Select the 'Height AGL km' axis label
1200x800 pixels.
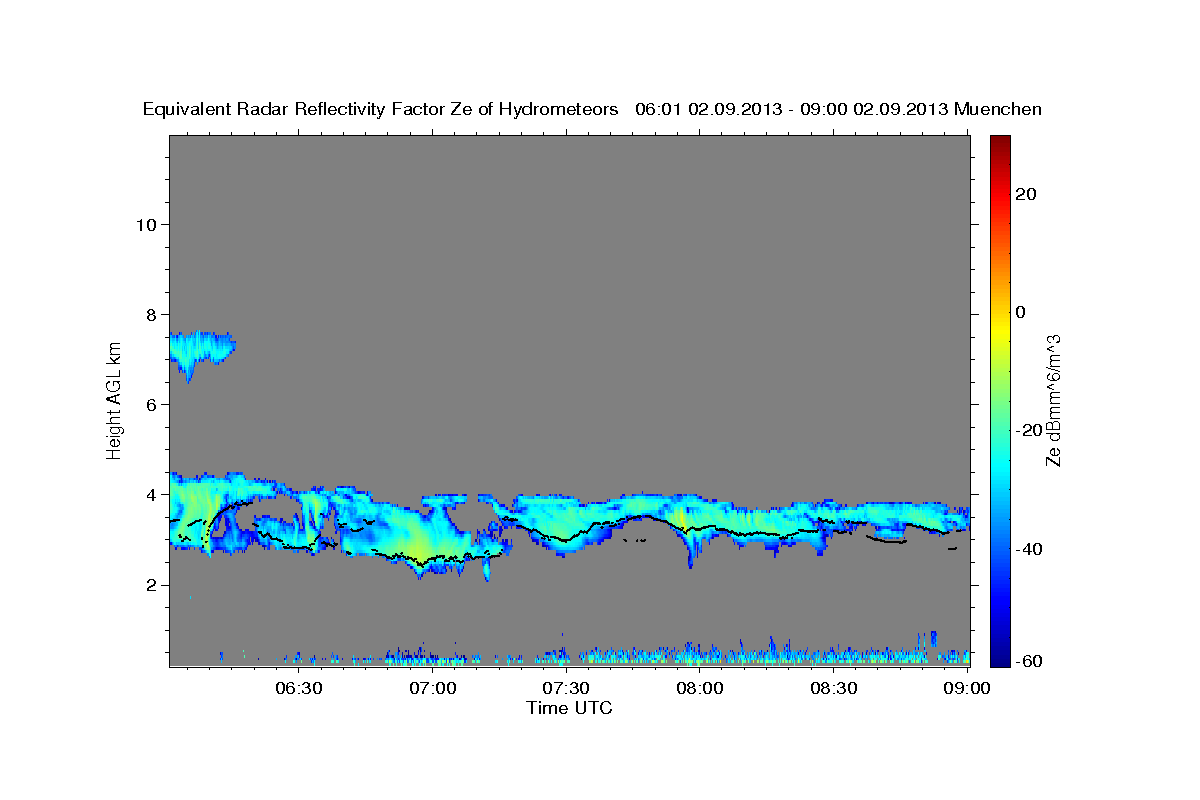click(115, 400)
